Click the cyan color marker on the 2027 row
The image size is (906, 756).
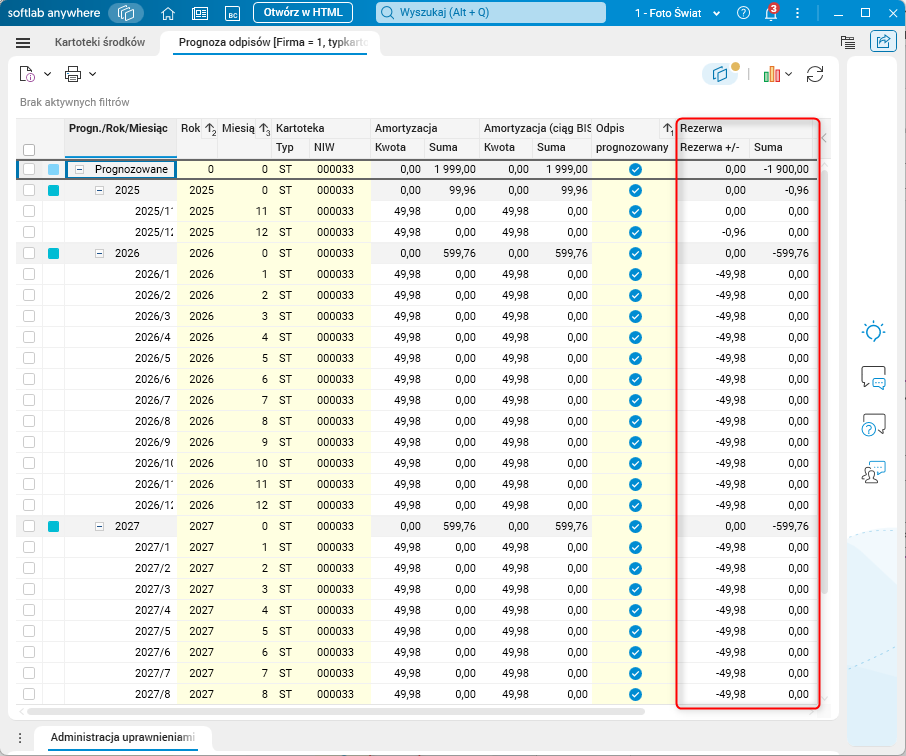click(x=54, y=526)
